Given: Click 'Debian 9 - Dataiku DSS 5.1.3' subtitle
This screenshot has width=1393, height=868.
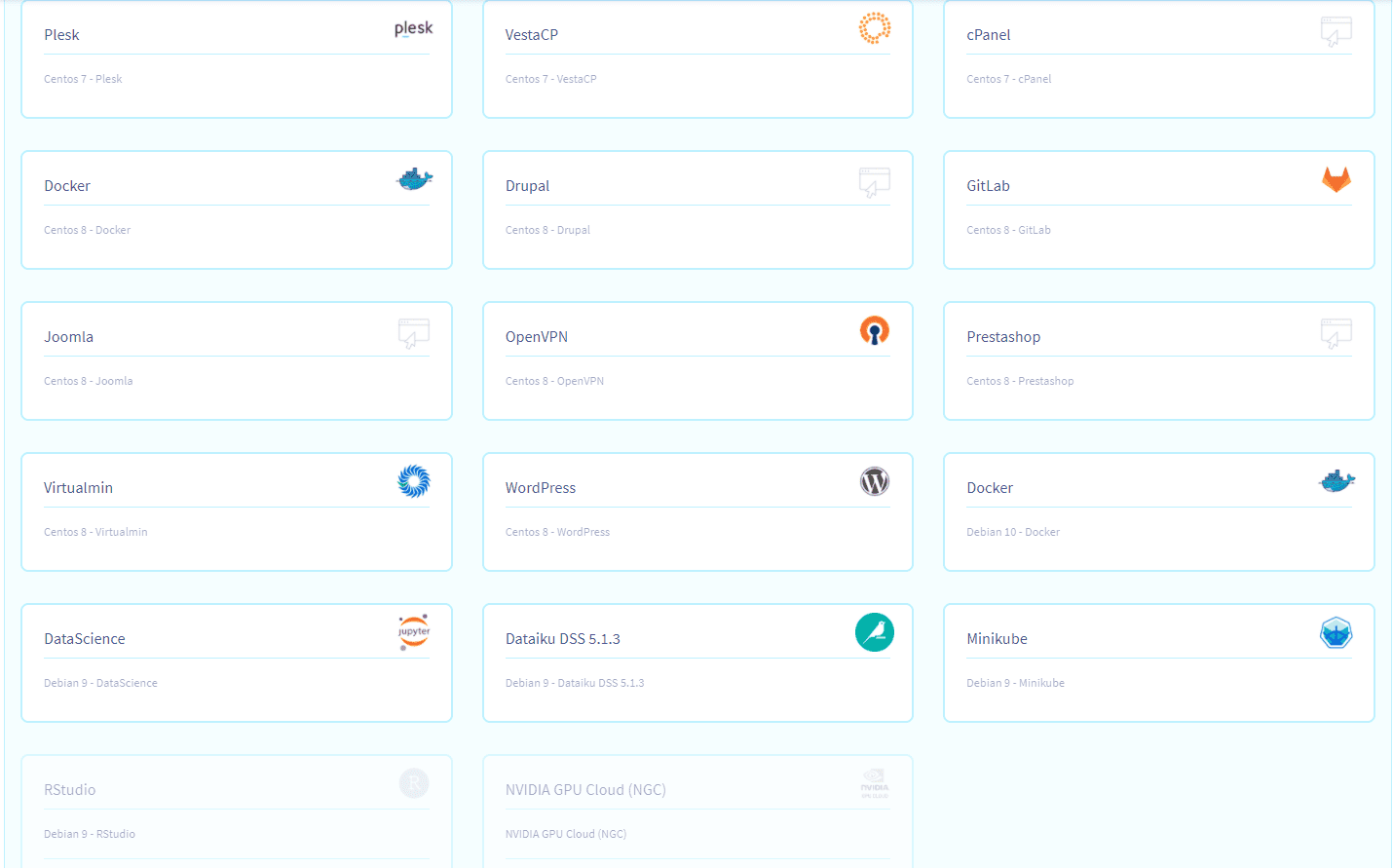Looking at the screenshot, I should tap(574, 683).
